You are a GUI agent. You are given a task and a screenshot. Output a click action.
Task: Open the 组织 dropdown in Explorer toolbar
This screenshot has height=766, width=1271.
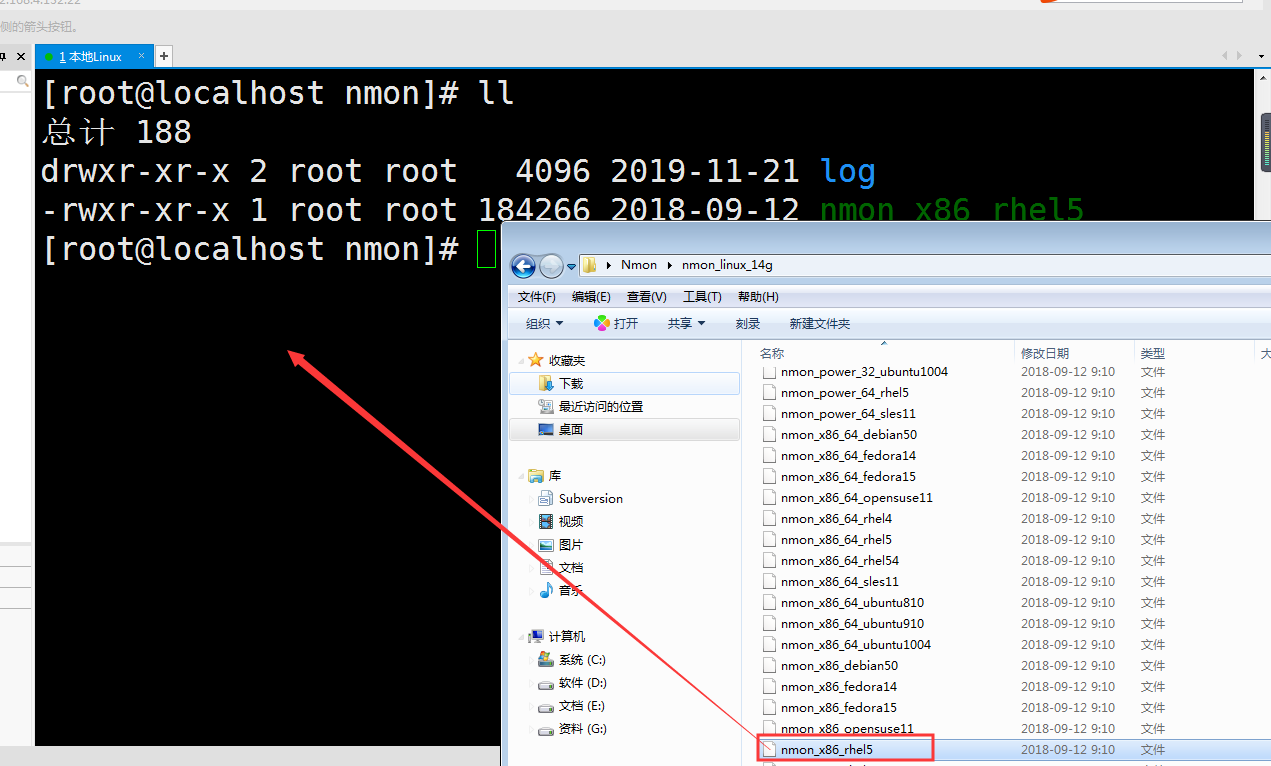[x=544, y=323]
